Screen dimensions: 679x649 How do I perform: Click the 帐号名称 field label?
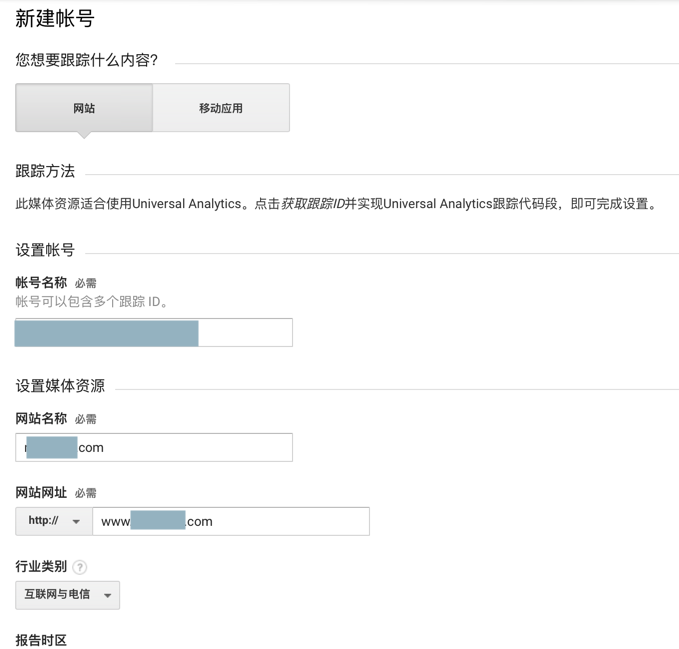point(41,283)
